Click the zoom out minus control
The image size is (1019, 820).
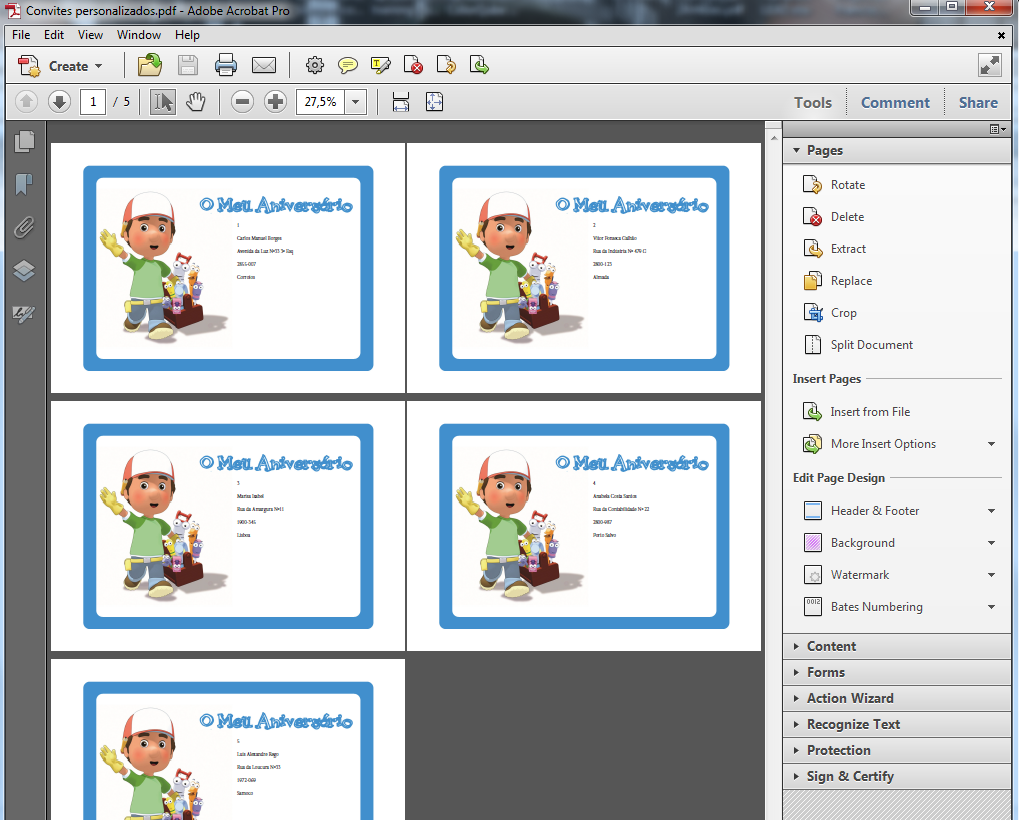241,101
